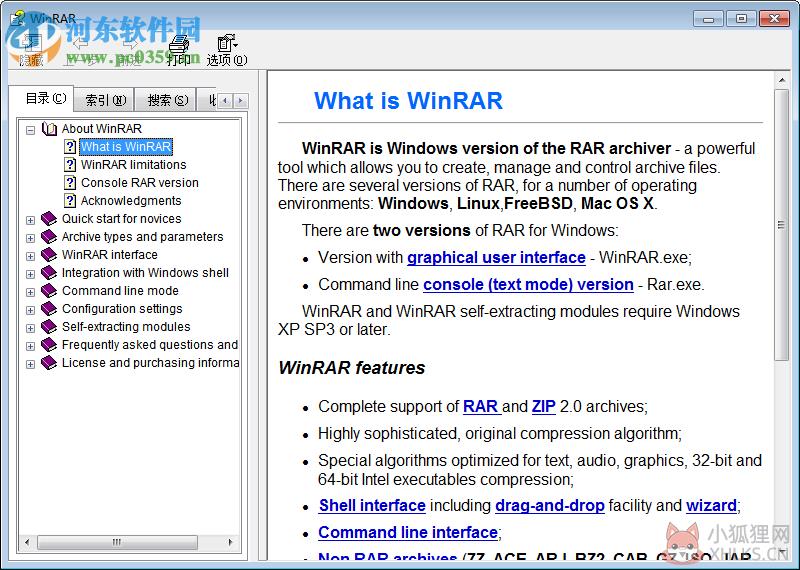
Task: Click the book icon for Archive types and parameters
Action: [x=49, y=236]
